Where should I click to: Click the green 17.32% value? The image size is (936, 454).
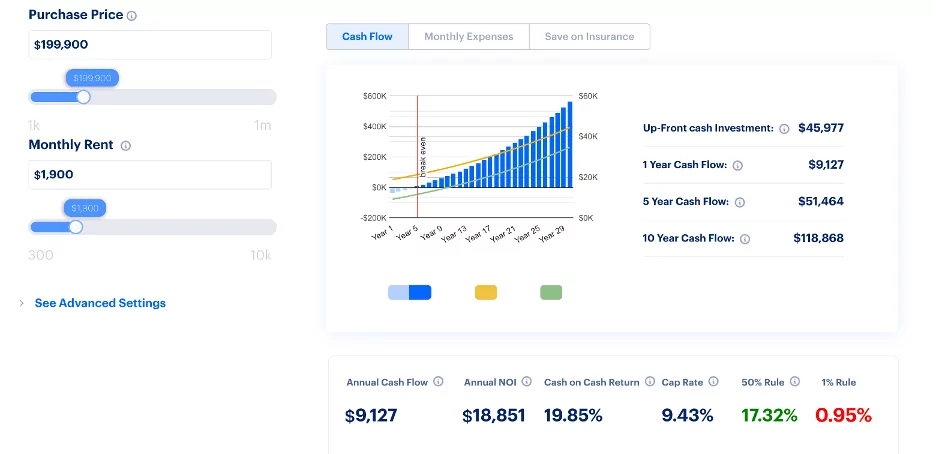[769, 416]
